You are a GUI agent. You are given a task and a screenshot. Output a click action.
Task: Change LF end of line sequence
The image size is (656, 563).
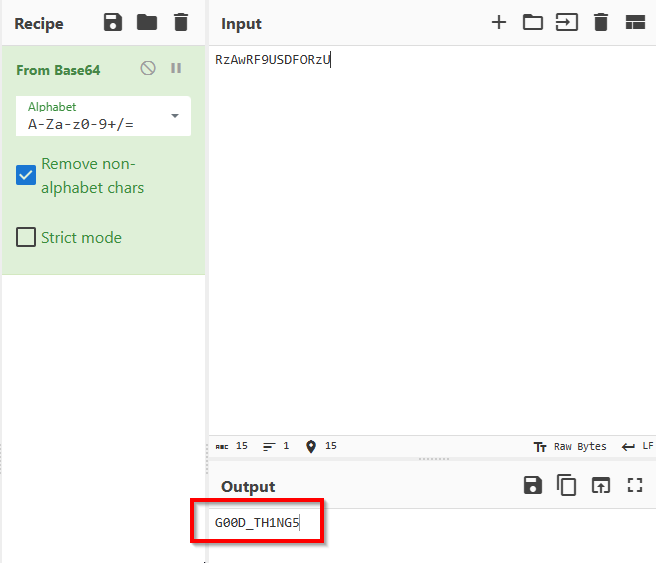coord(637,447)
